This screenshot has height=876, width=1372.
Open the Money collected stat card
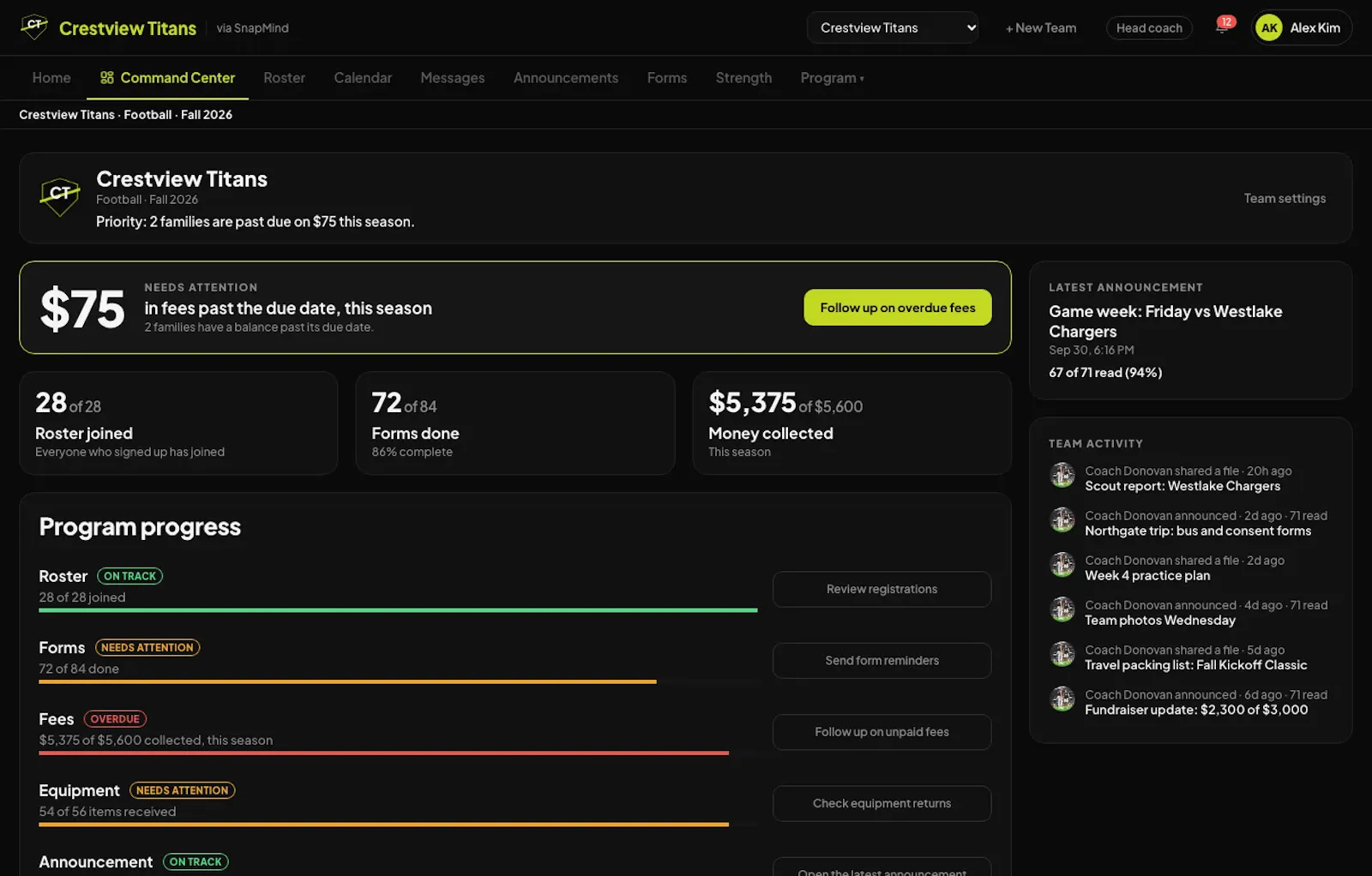click(x=851, y=423)
